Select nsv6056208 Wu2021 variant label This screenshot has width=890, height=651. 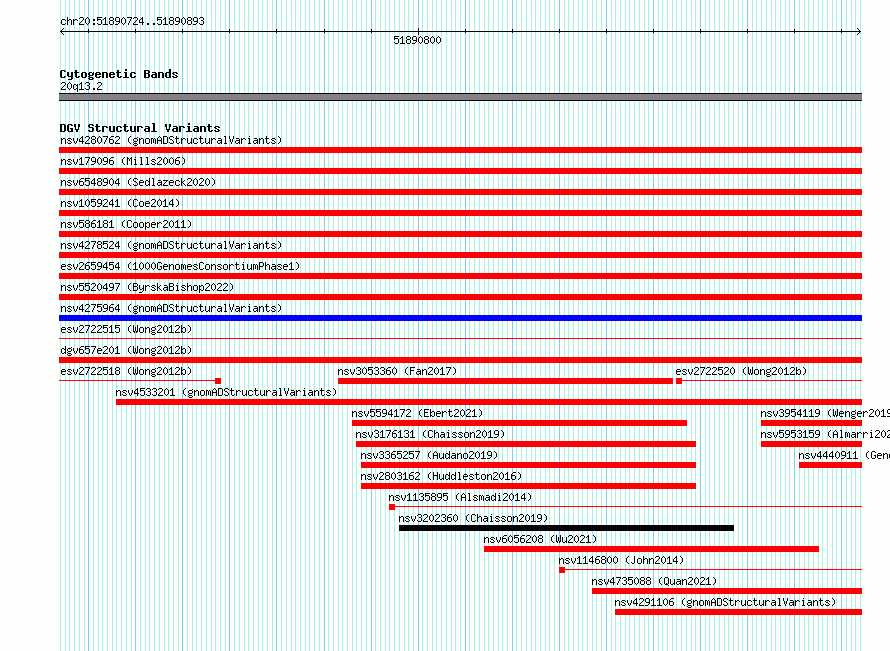pyautogui.click(x=540, y=539)
